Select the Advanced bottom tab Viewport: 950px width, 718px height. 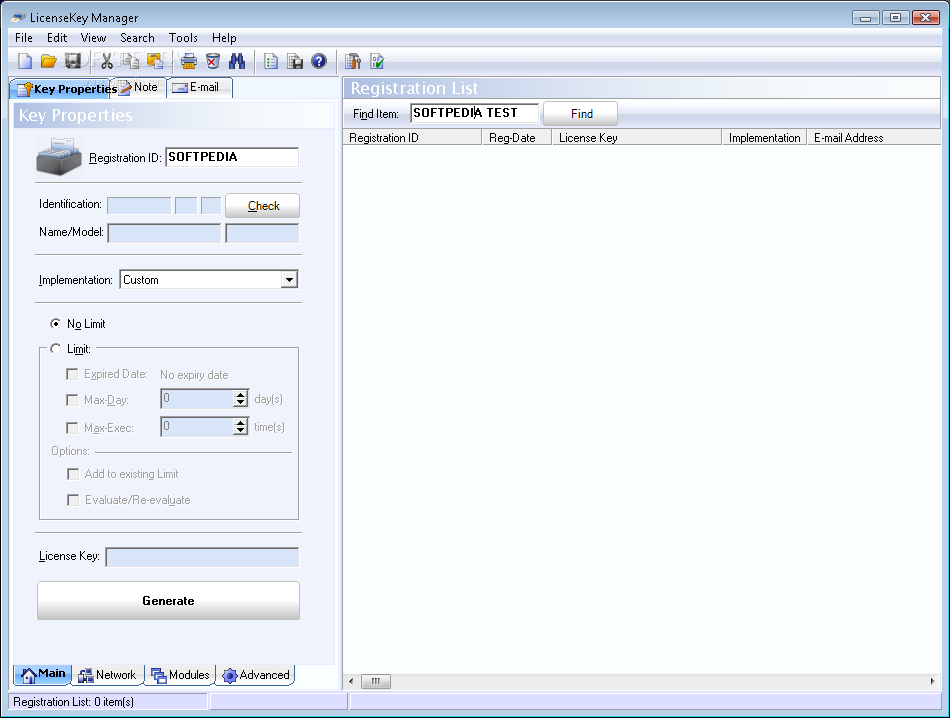[x=256, y=675]
